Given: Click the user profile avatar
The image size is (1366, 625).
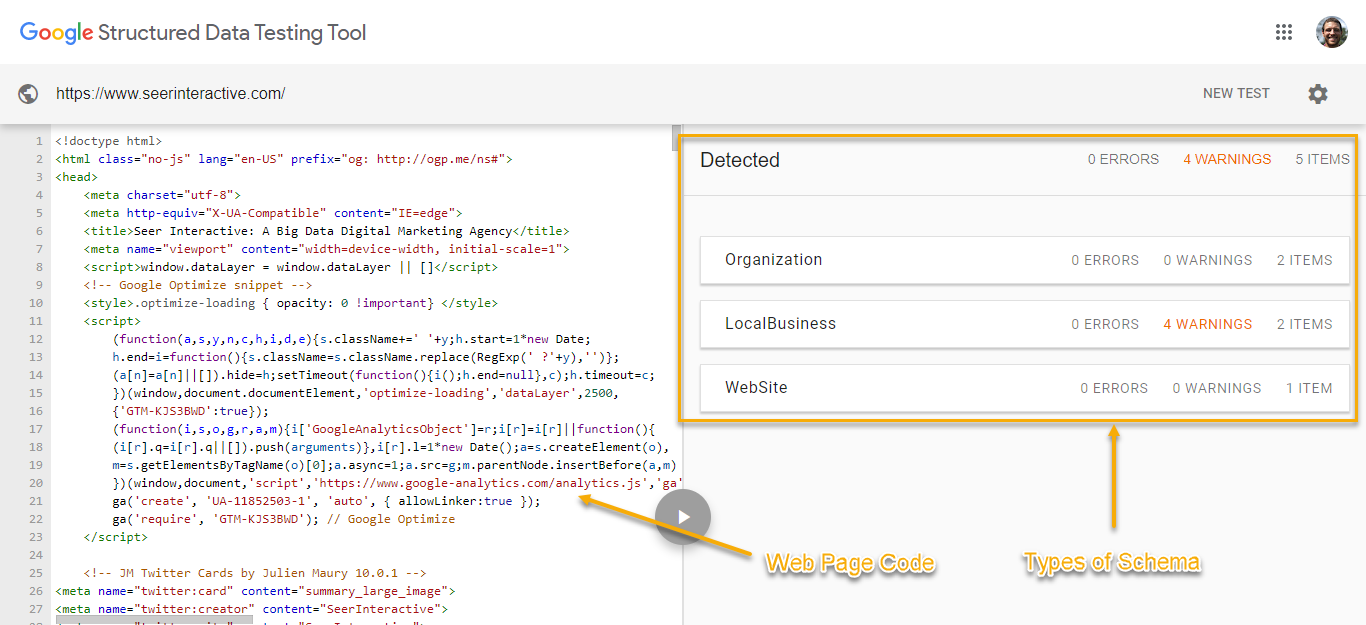Looking at the screenshot, I should tap(1331, 32).
